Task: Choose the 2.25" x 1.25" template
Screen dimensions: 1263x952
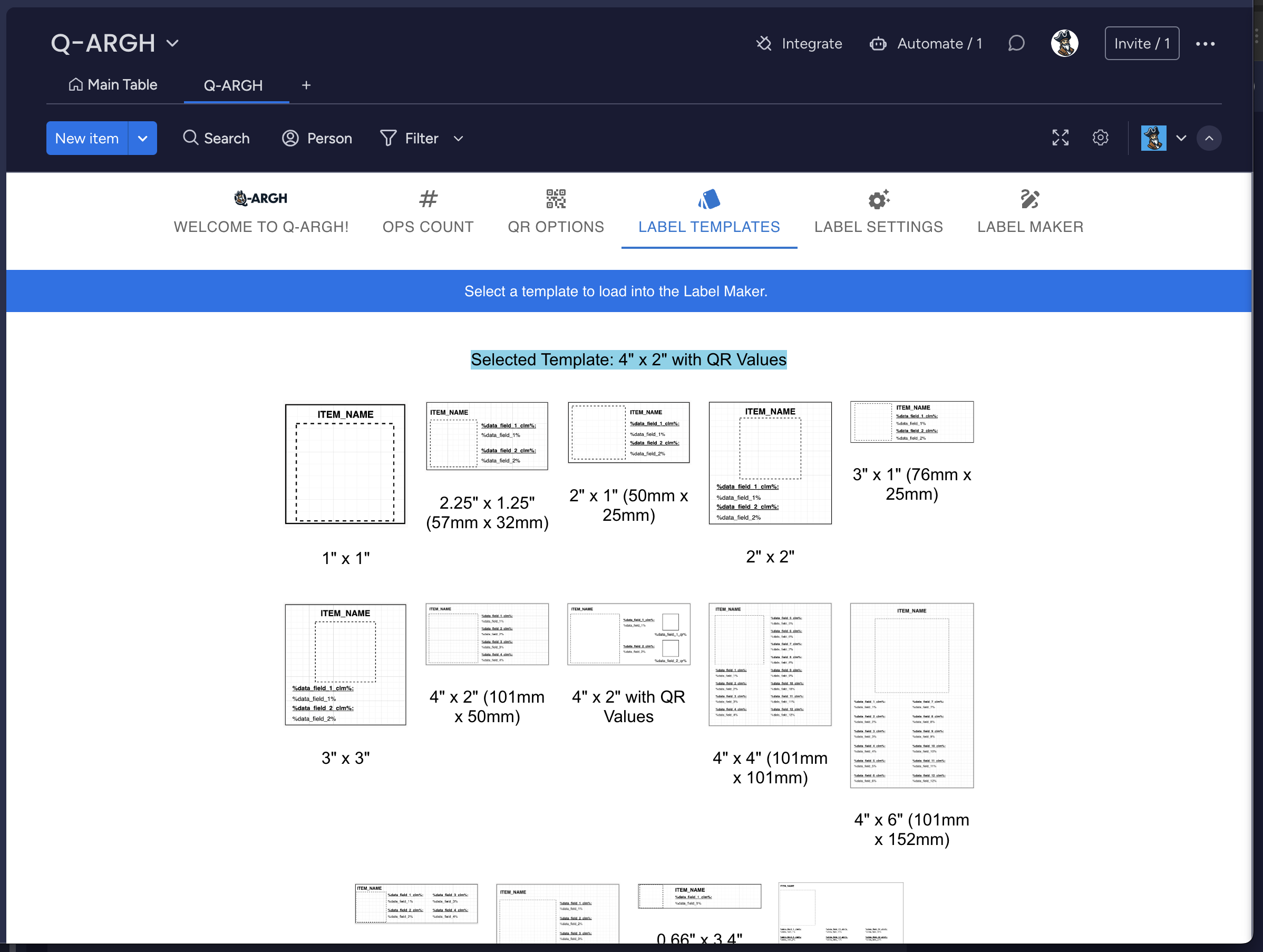Action: tap(487, 436)
